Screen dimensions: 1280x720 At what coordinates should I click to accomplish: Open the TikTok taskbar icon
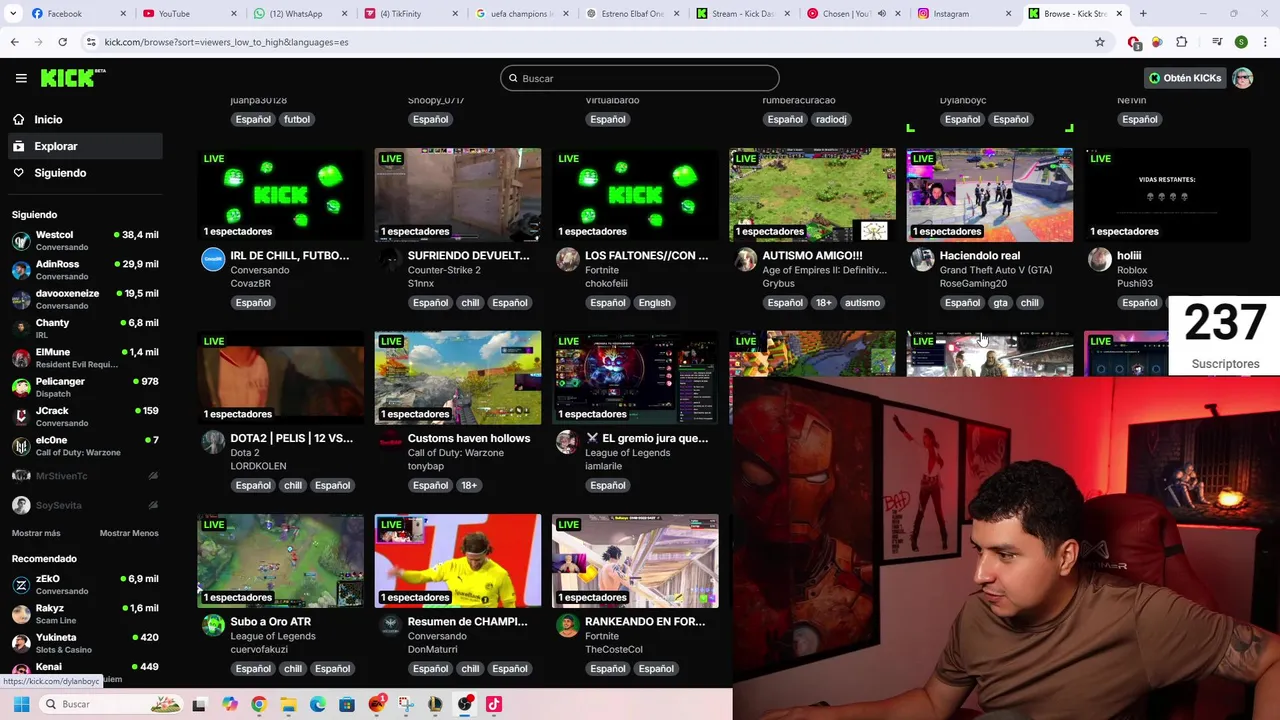(x=494, y=704)
